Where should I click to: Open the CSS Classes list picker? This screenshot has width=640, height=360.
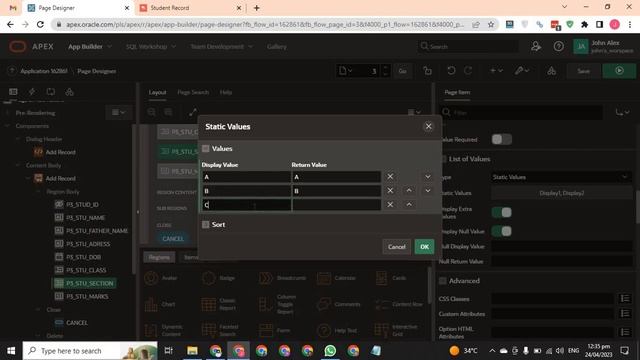point(624,299)
